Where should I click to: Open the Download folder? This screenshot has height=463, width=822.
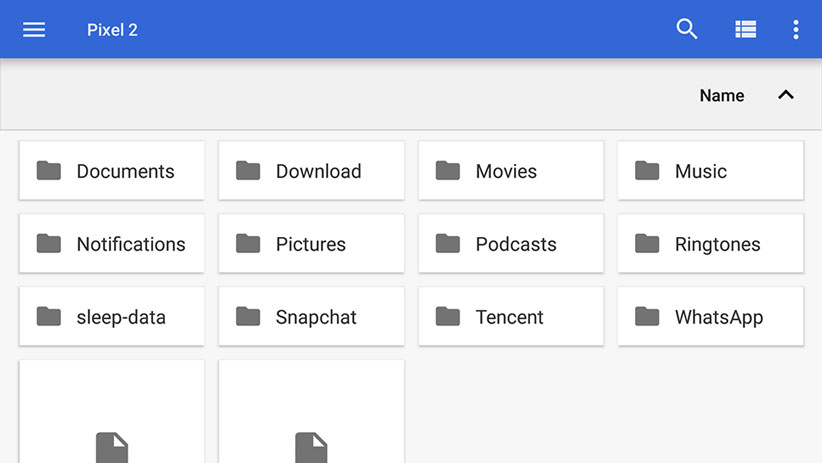click(311, 171)
